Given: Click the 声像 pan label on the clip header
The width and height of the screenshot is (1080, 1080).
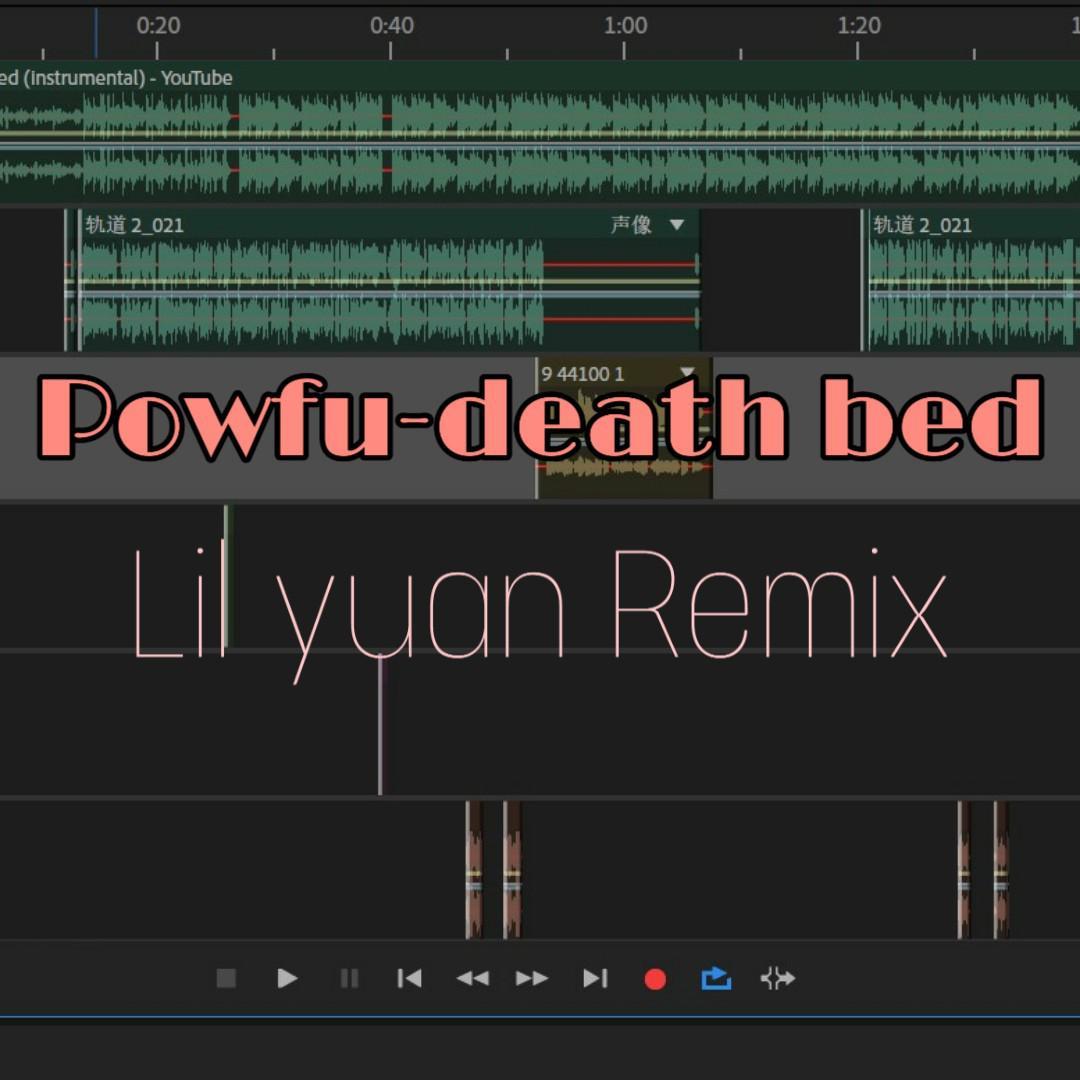Looking at the screenshot, I should (x=631, y=225).
